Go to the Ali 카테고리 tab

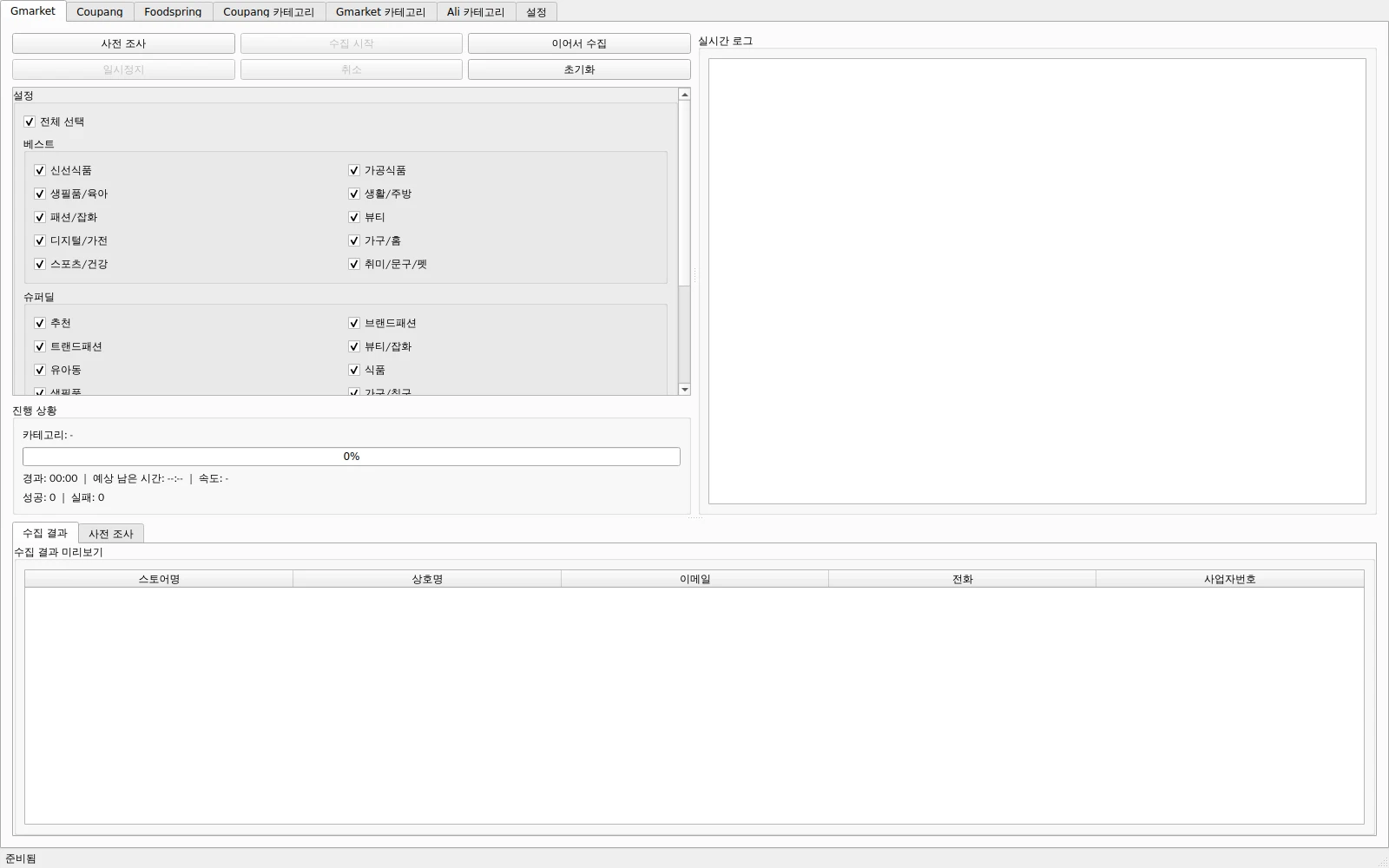(476, 12)
